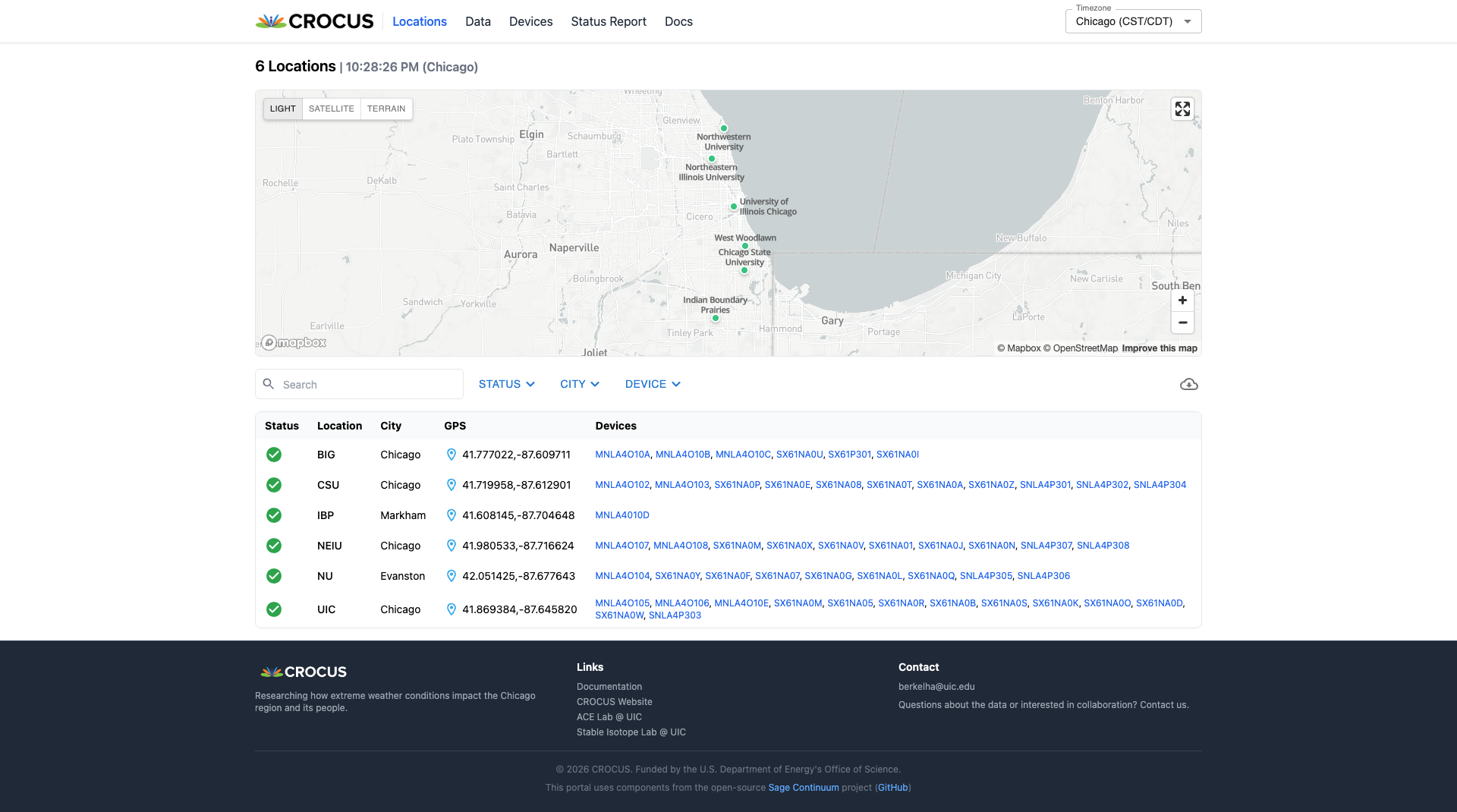This screenshot has height=812, width=1457.
Task: Click the CROCUS logo in the header
Action: 313,21
